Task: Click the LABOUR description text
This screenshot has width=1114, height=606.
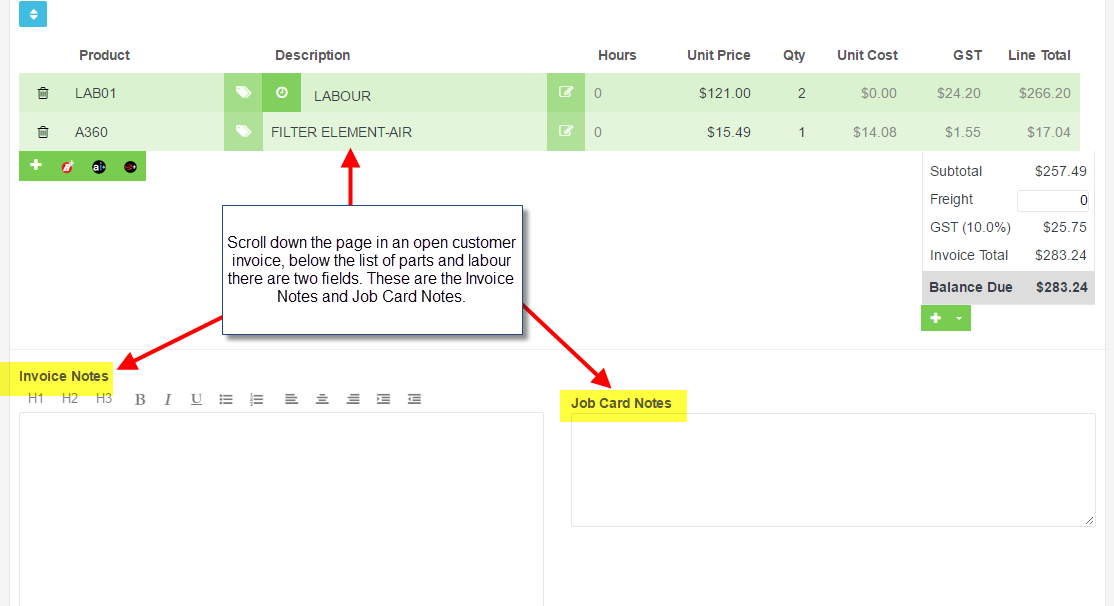Action: point(342,96)
